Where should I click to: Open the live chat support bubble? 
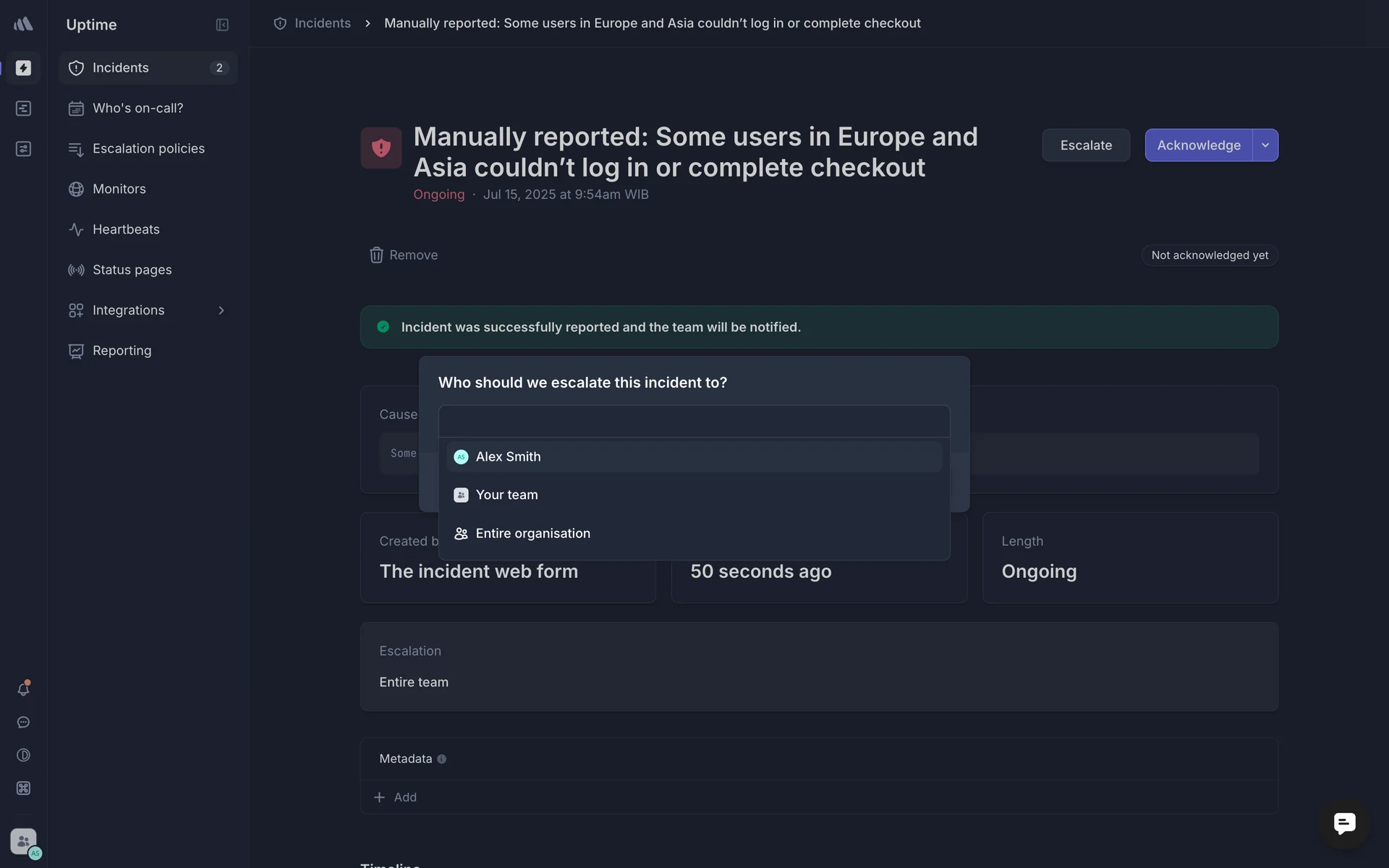point(1344,823)
